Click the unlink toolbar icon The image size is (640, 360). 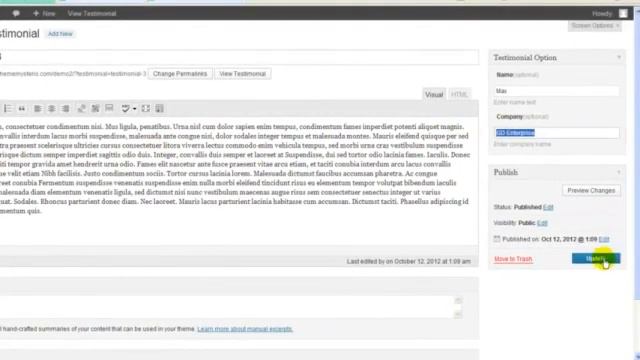click(x=96, y=108)
